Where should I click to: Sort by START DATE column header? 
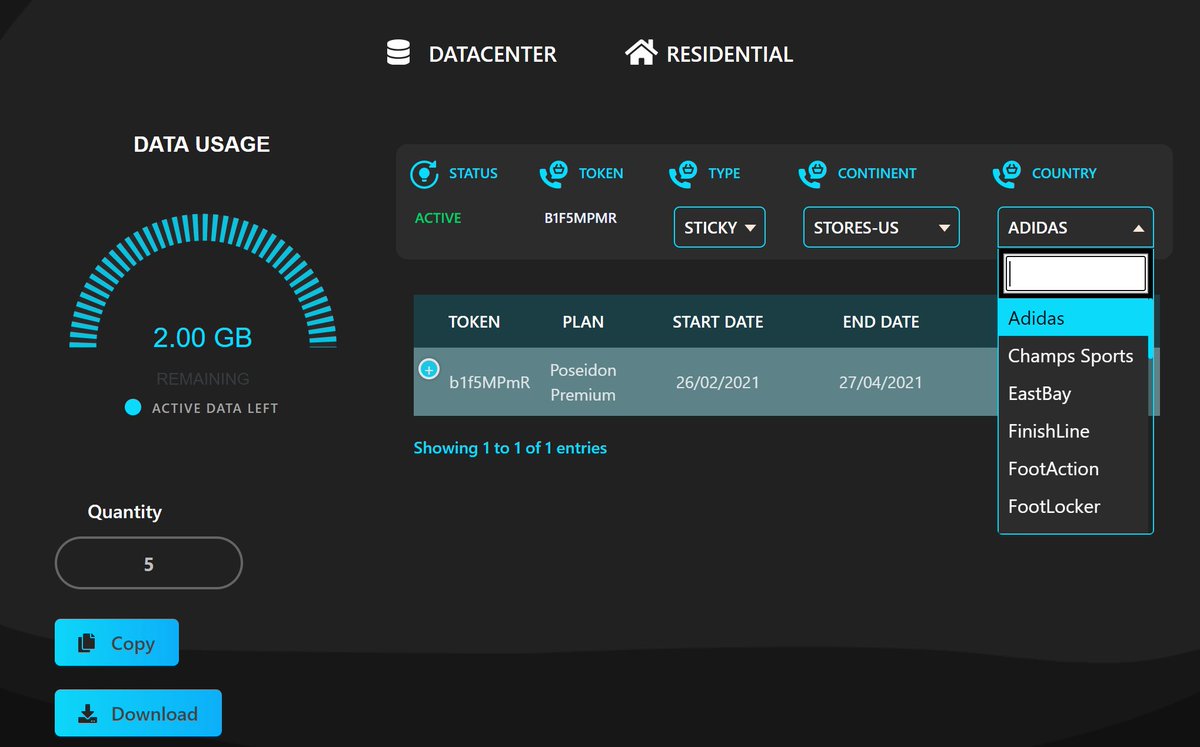tap(718, 322)
